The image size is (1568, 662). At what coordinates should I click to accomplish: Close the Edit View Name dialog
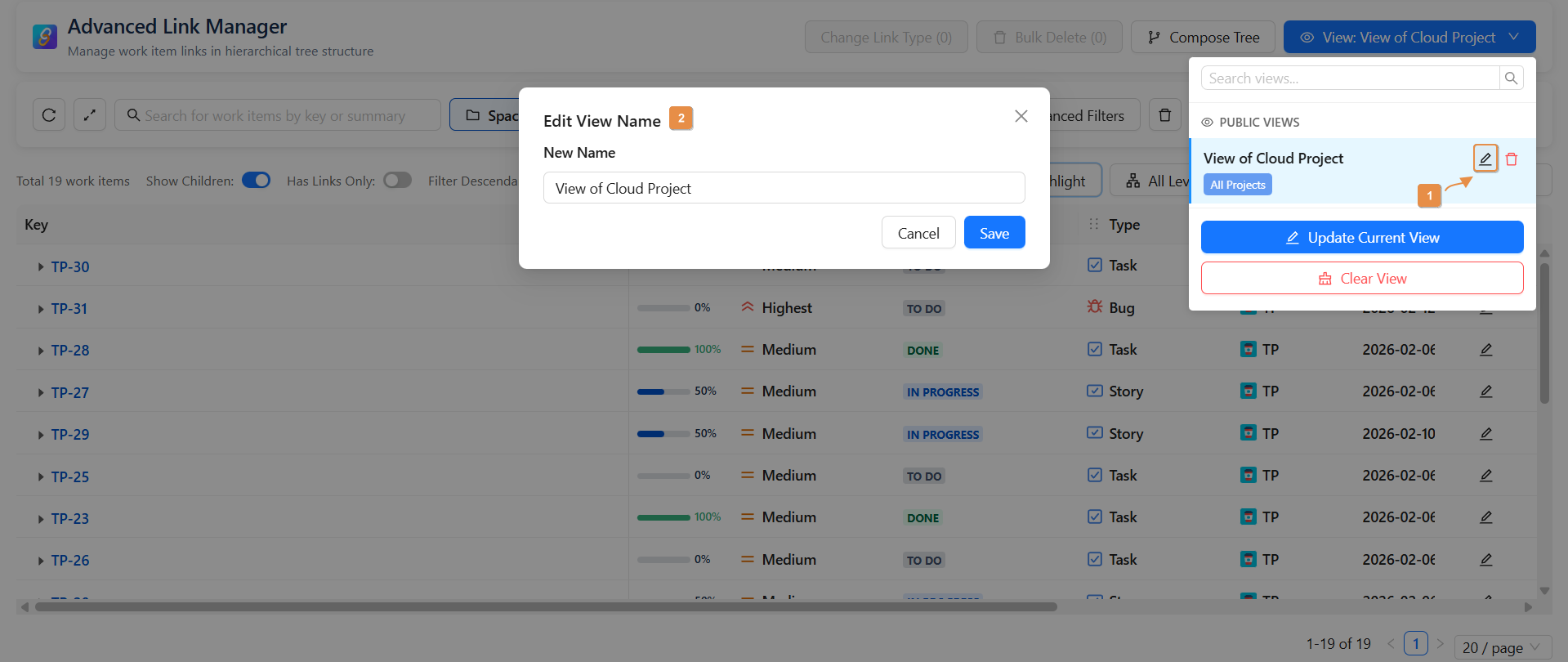tap(1021, 116)
